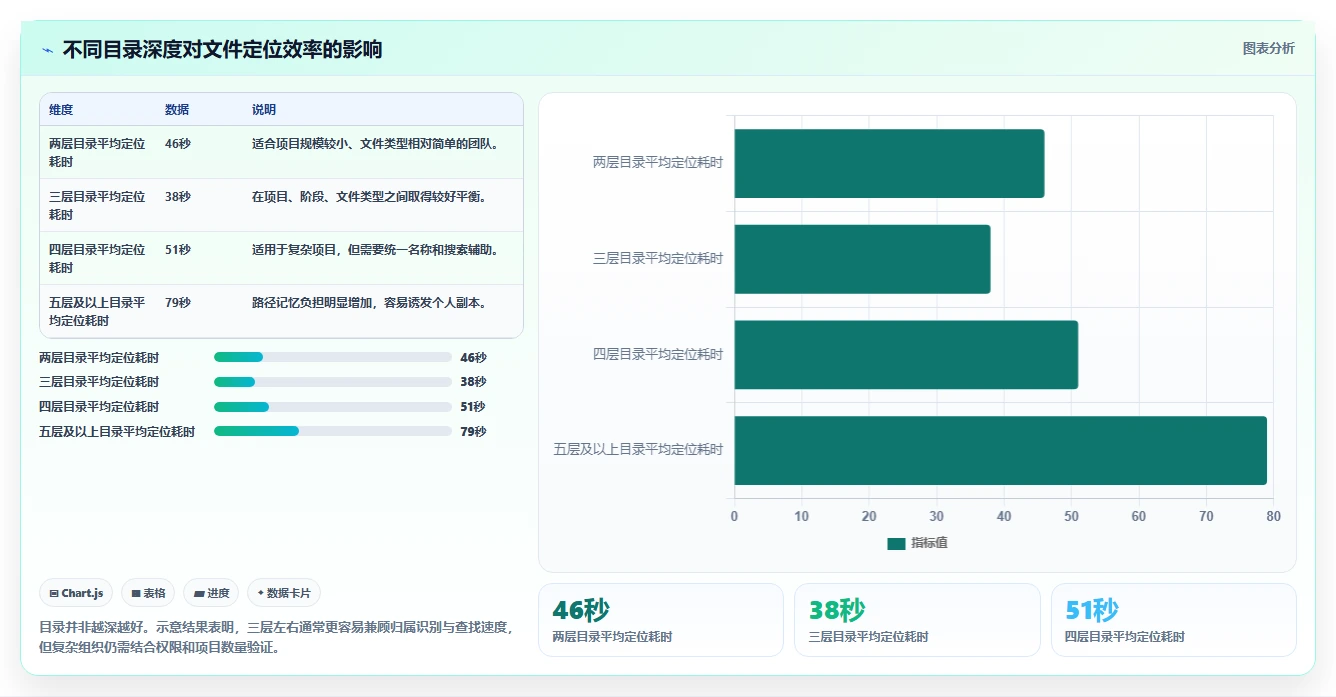Viewport: 1336px width, 697px height.
Task: Click the chart title 不同目录深度对文件定位效率的影响
Action: pyautogui.click(x=222, y=50)
